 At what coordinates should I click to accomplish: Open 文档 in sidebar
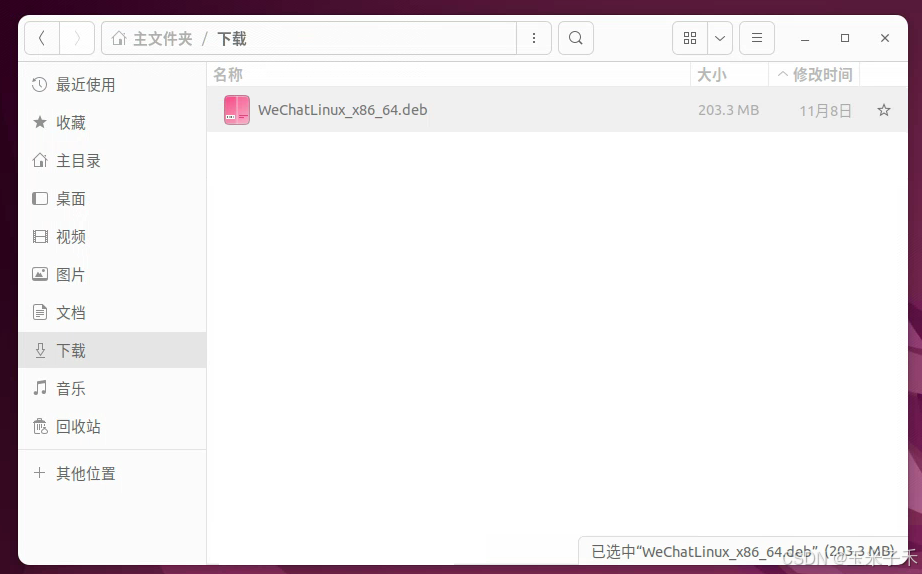(x=112, y=312)
